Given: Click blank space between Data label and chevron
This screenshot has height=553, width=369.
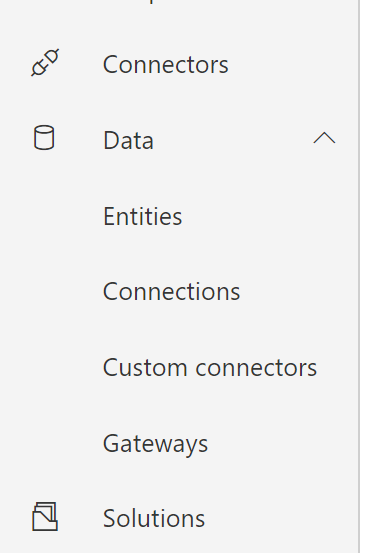Looking at the screenshot, I should 233,138.
